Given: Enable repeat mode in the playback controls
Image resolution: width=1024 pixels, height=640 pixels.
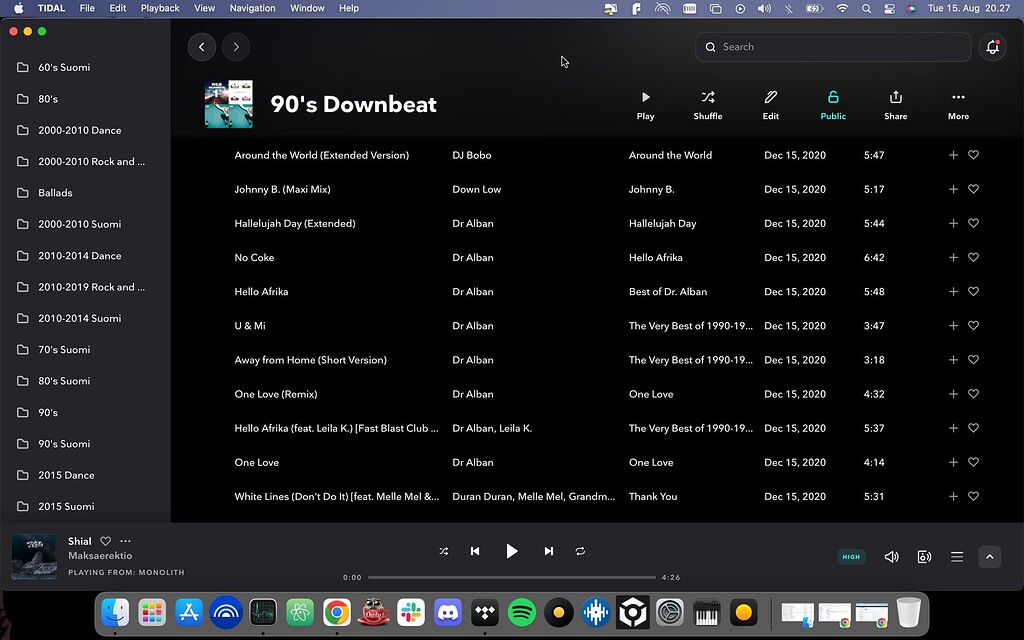Looking at the screenshot, I should pyautogui.click(x=580, y=550).
